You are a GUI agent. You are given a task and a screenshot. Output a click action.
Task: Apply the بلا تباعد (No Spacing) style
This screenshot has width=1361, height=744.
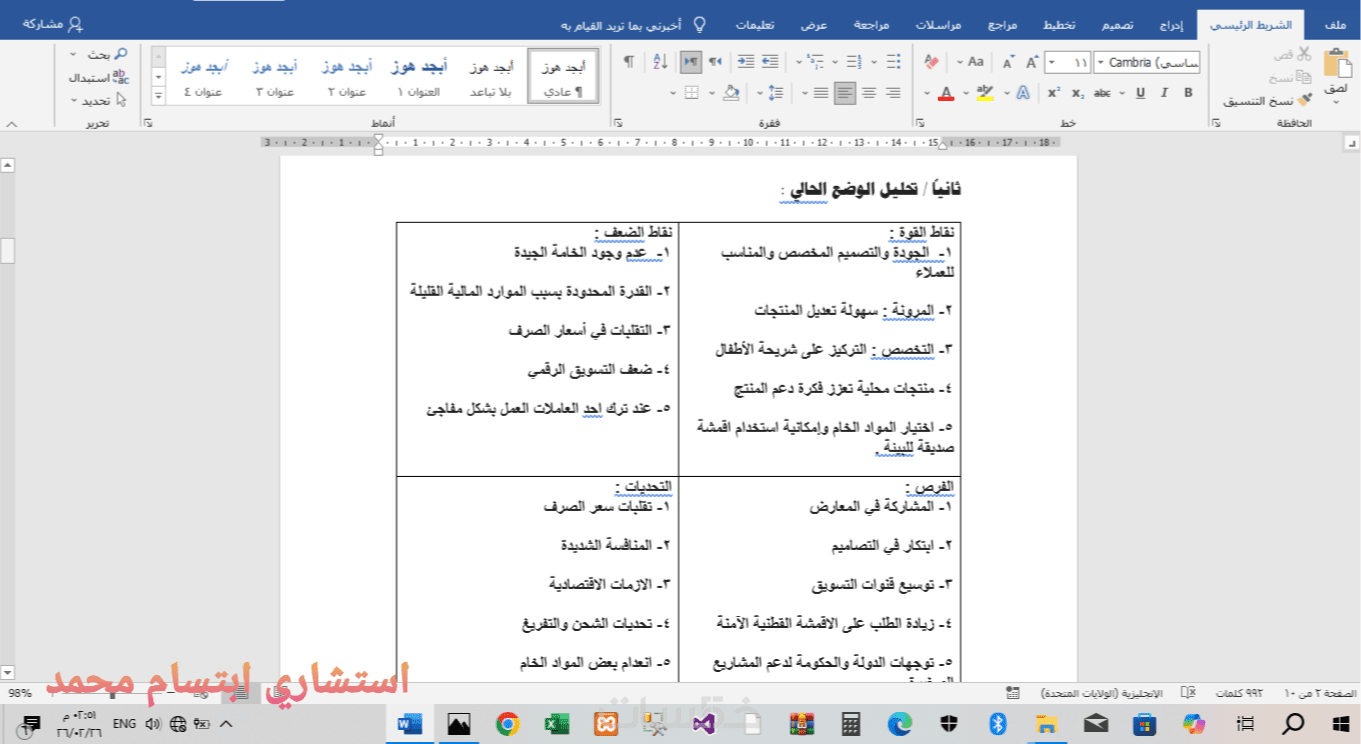491,77
